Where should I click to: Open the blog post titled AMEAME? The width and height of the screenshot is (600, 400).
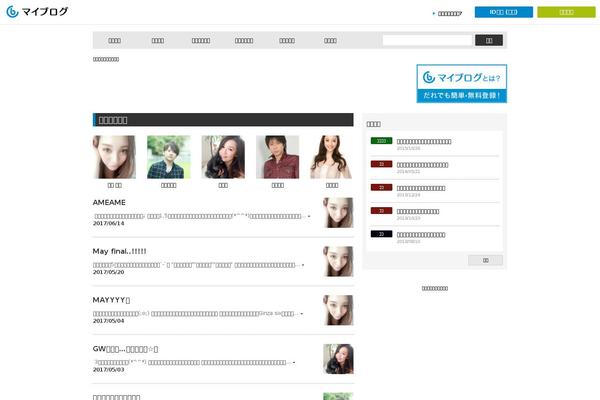pyautogui.click(x=109, y=202)
